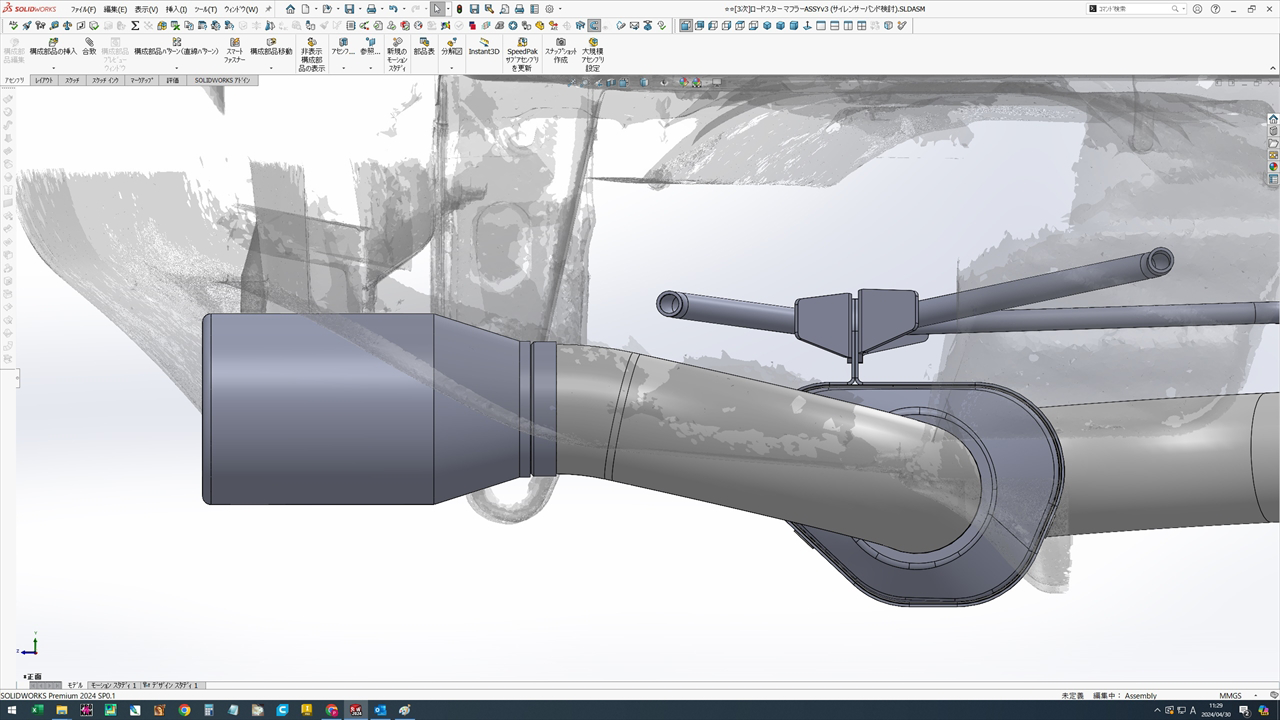This screenshot has width=1280, height=720.
Task: Open Excel from the taskbar
Action: tap(37, 710)
